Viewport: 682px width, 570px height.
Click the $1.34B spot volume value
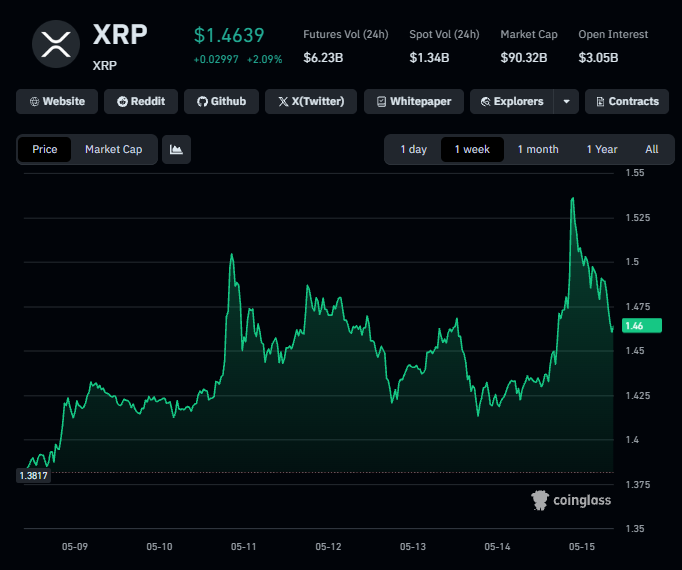tap(429, 57)
